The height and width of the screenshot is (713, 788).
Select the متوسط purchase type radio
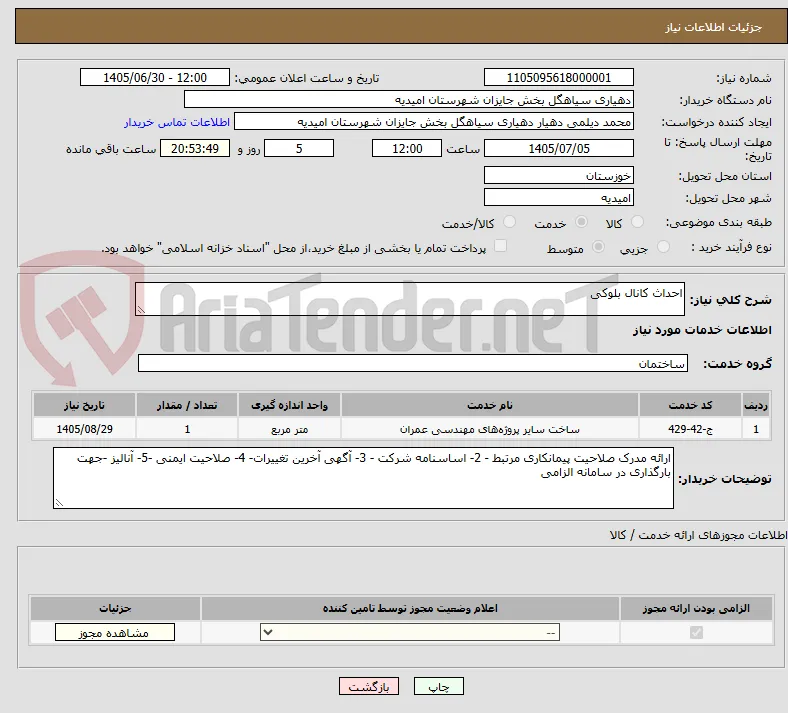click(x=598, y=247)
